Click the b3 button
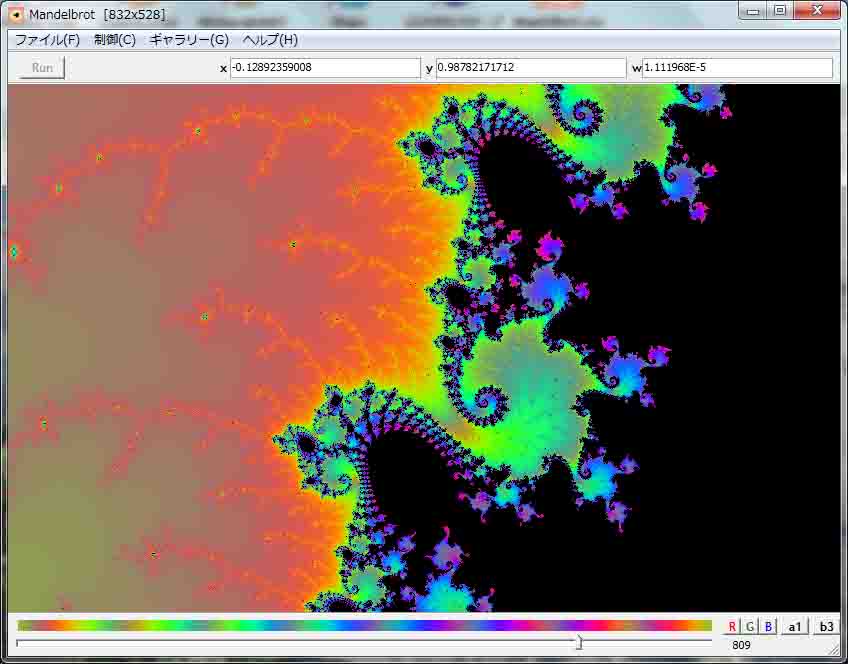Viewport: 848px width, 664px height. pyautogui.click(x=826, y=627)
